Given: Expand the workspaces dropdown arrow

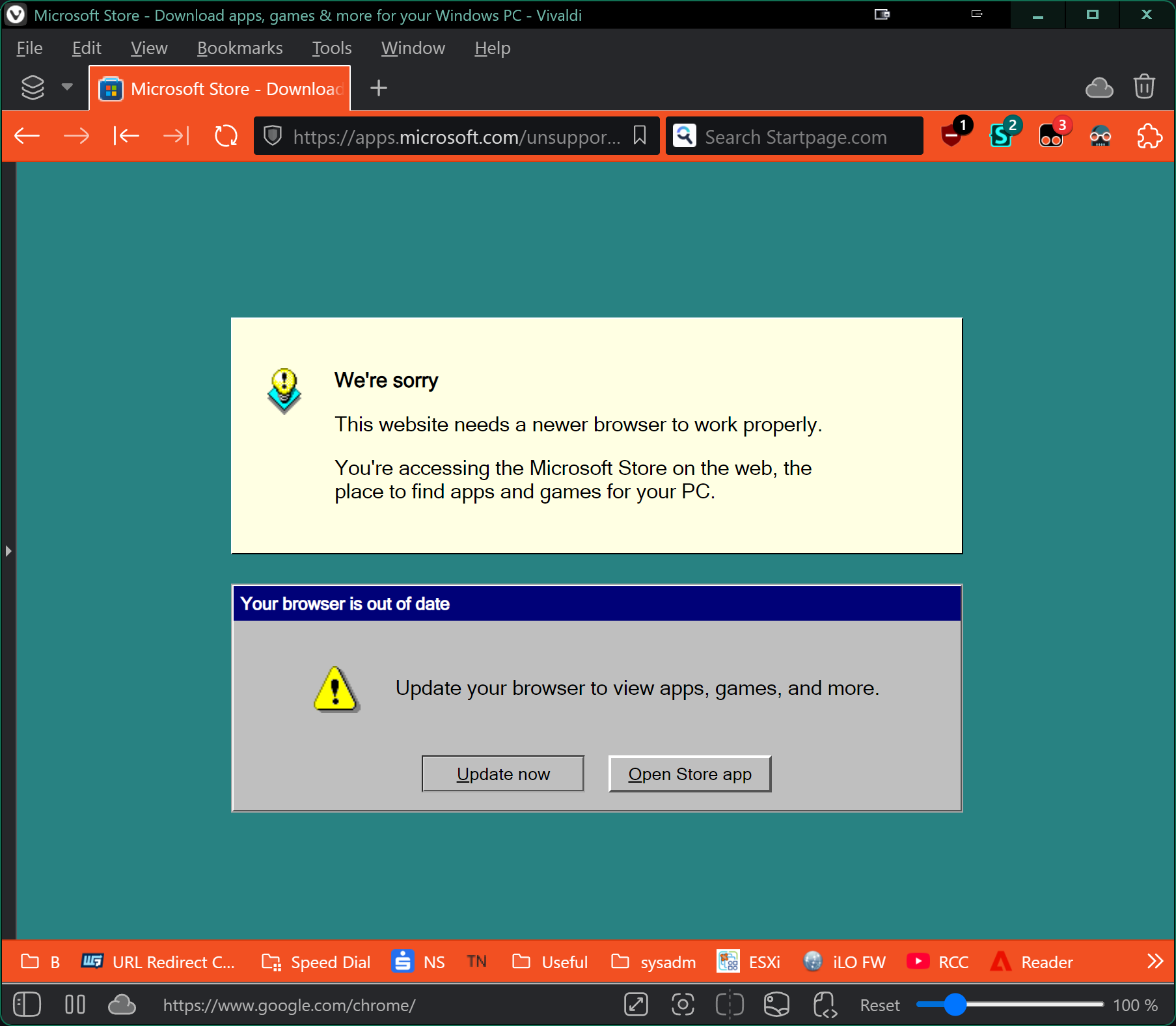Looking at the screenshot, I should click(67, 87).
